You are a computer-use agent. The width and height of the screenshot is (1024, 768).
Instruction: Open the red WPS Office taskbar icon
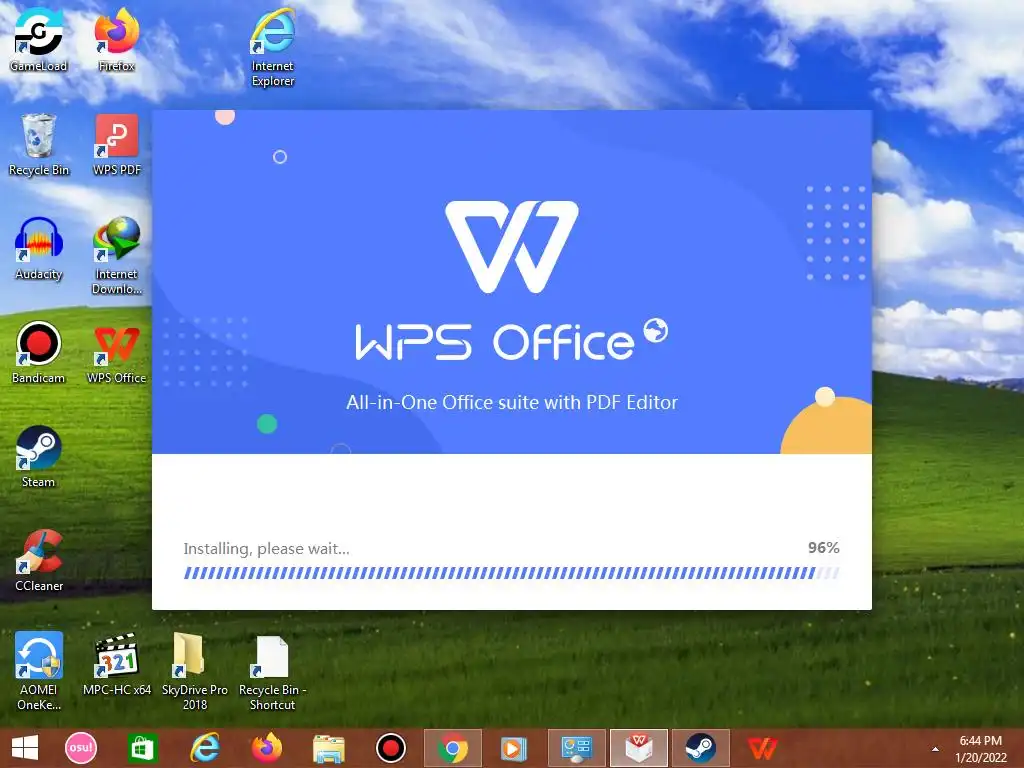(762, 748)
